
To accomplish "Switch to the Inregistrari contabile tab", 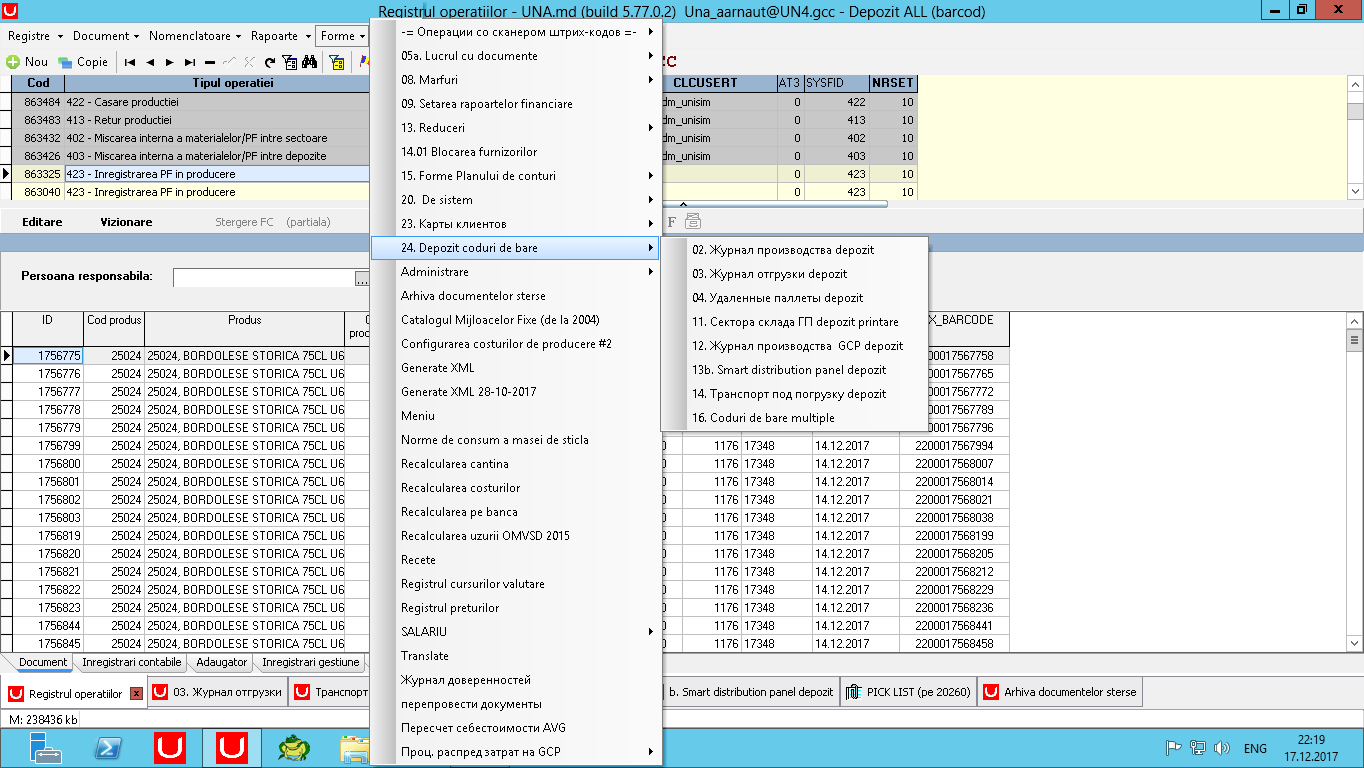I will click(132, 662).
